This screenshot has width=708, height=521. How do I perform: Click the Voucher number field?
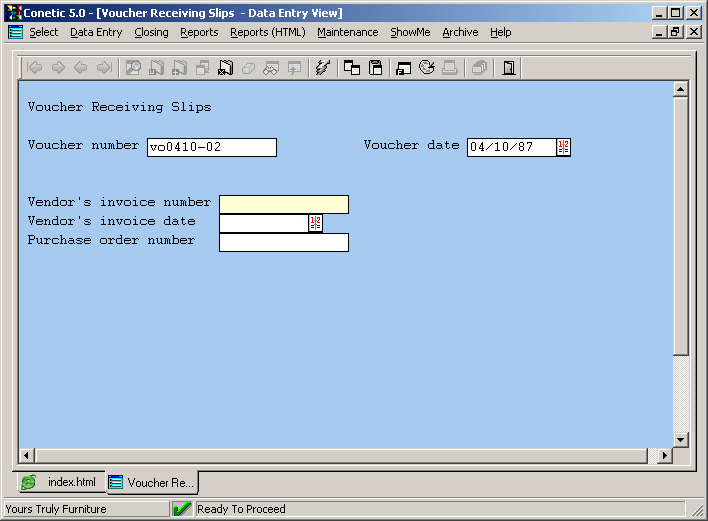211,147
